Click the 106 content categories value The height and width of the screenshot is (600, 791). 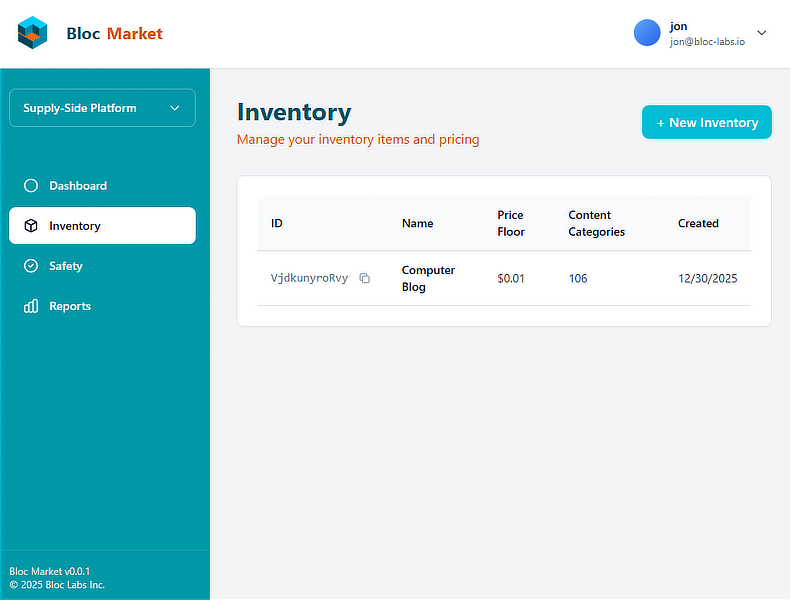578,279
